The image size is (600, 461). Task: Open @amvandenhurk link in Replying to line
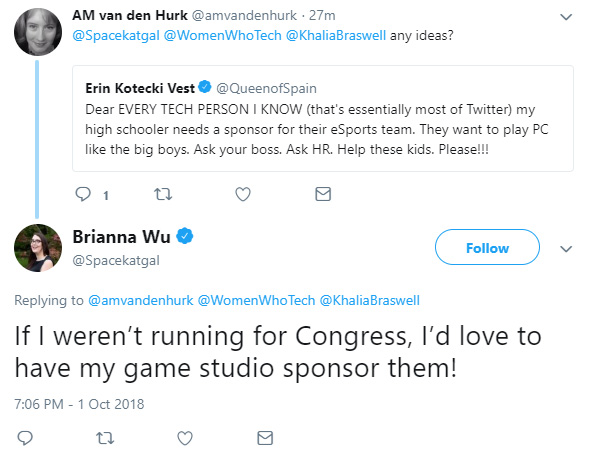pyautogui.click(x=141, y=300)
